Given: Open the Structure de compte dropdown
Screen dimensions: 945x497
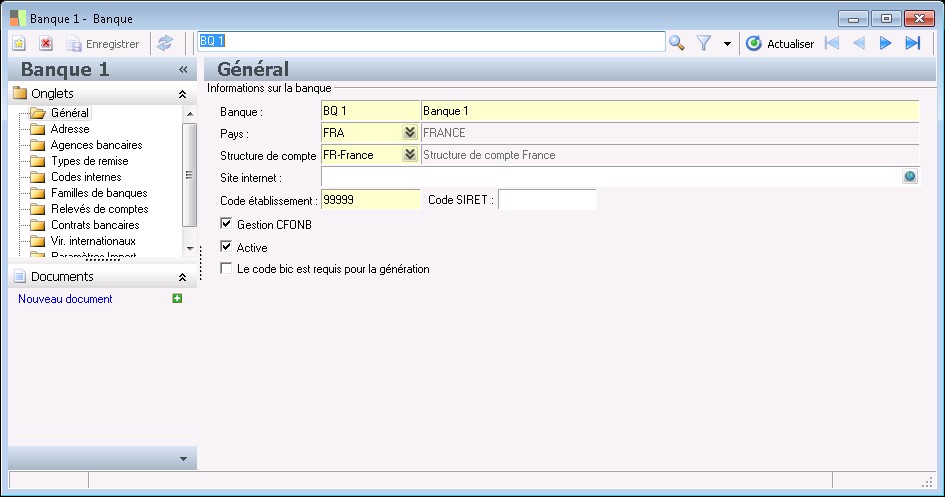Looking at the screenshot, I should (410, 155).
